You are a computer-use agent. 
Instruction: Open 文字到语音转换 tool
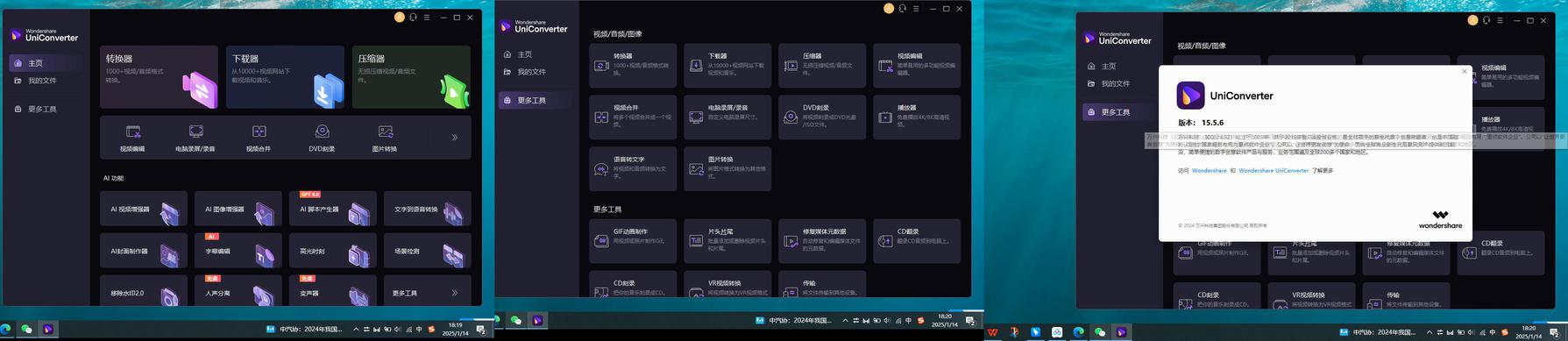click(428, 209)
